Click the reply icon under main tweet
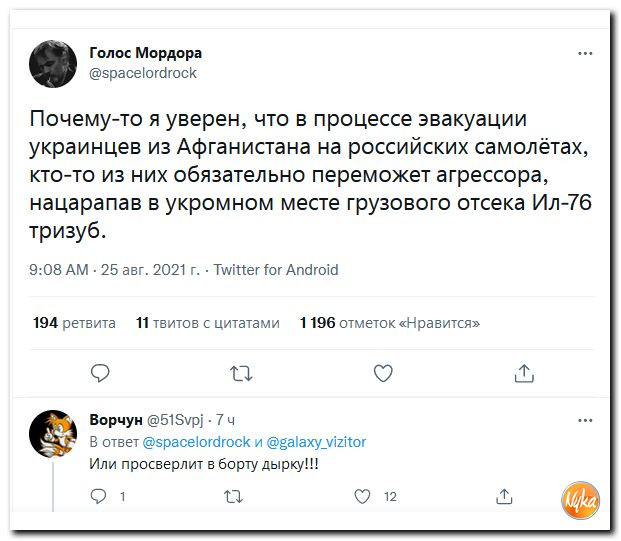Image resolution: width=621 pixels, height=541 pixels. [99, 373]
